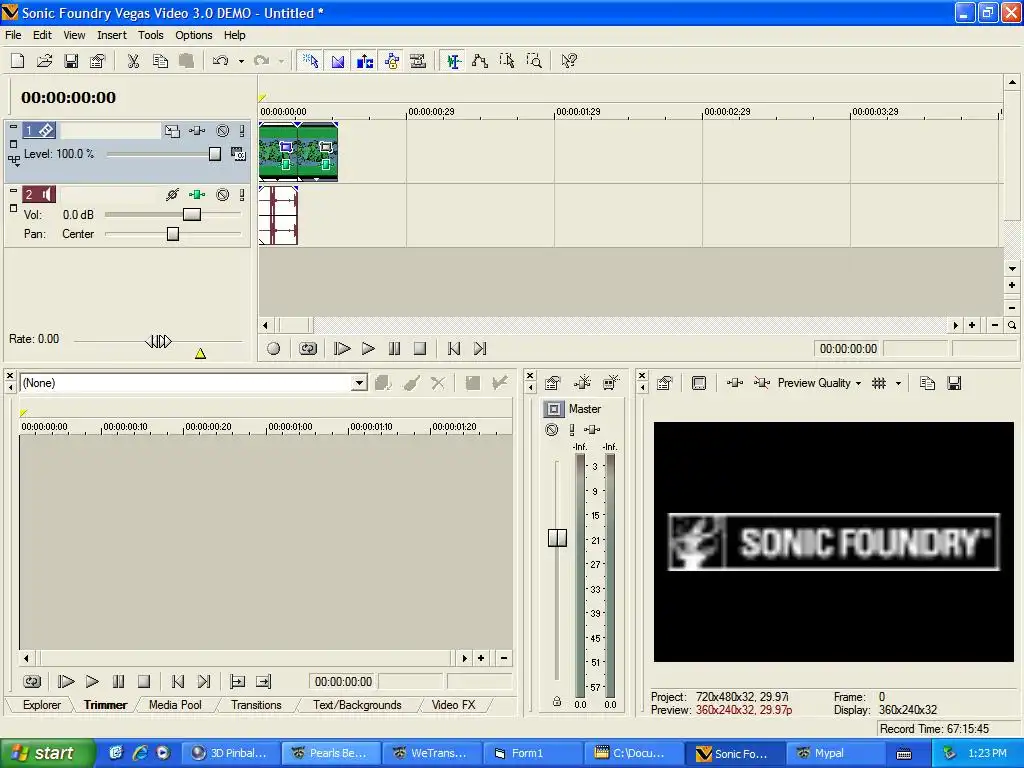
Task: Toggle the Enable Snapping button in toolbar
Action: 311,61
